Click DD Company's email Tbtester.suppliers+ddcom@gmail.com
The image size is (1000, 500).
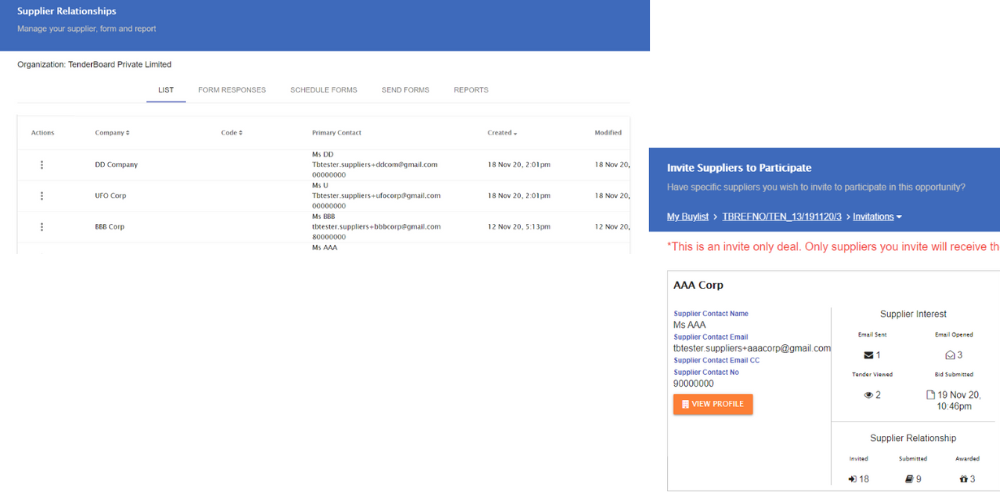click(x=375, y=165)
